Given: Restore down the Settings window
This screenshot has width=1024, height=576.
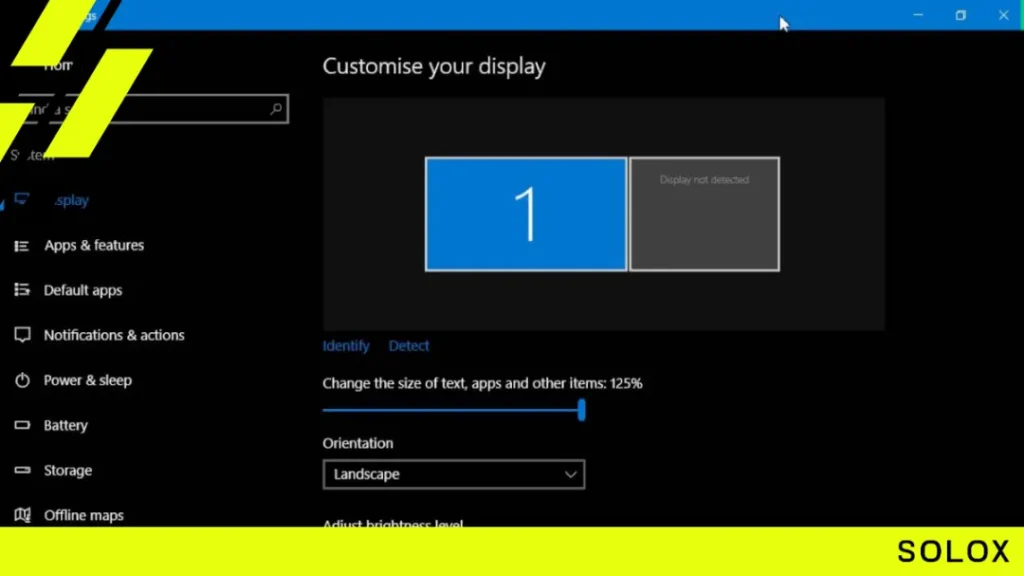Looking at the screenshot, I should [961, 15].
